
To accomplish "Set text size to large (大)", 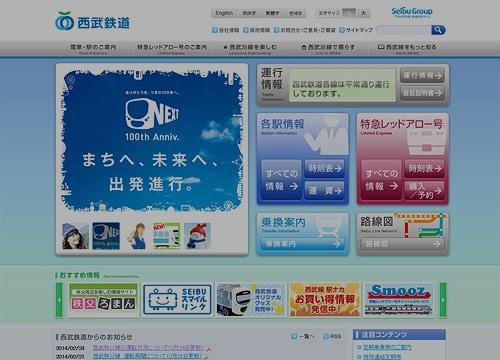I will coord(363,13).
